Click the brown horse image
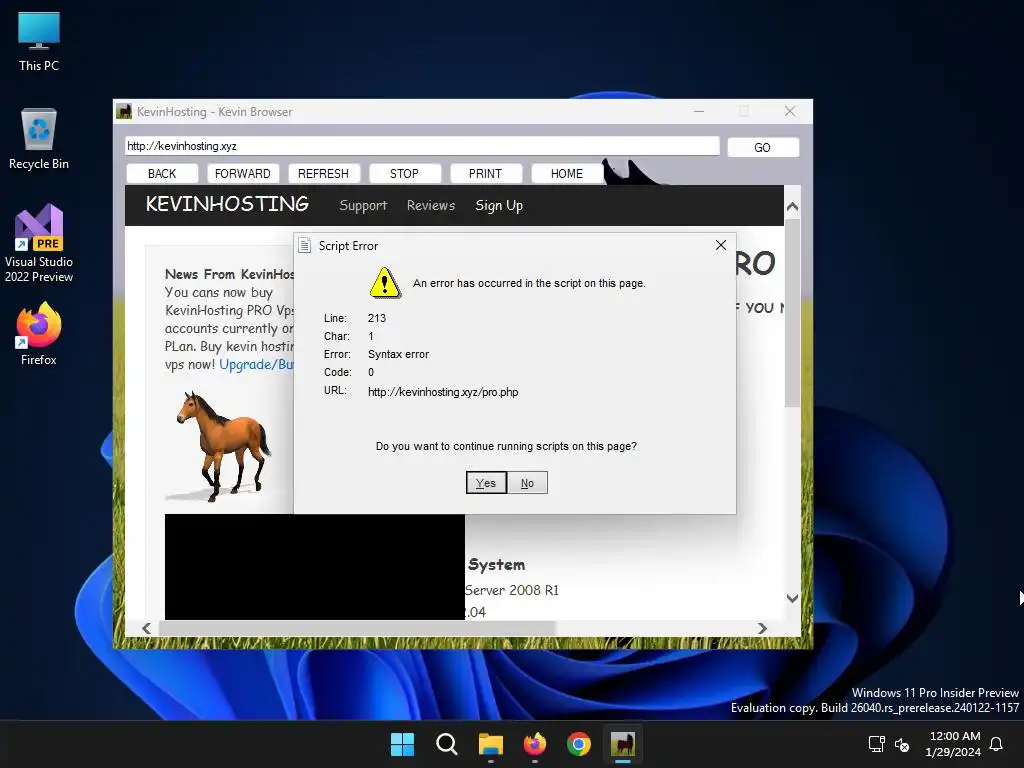1024x768 pixels. coord(223,447)
